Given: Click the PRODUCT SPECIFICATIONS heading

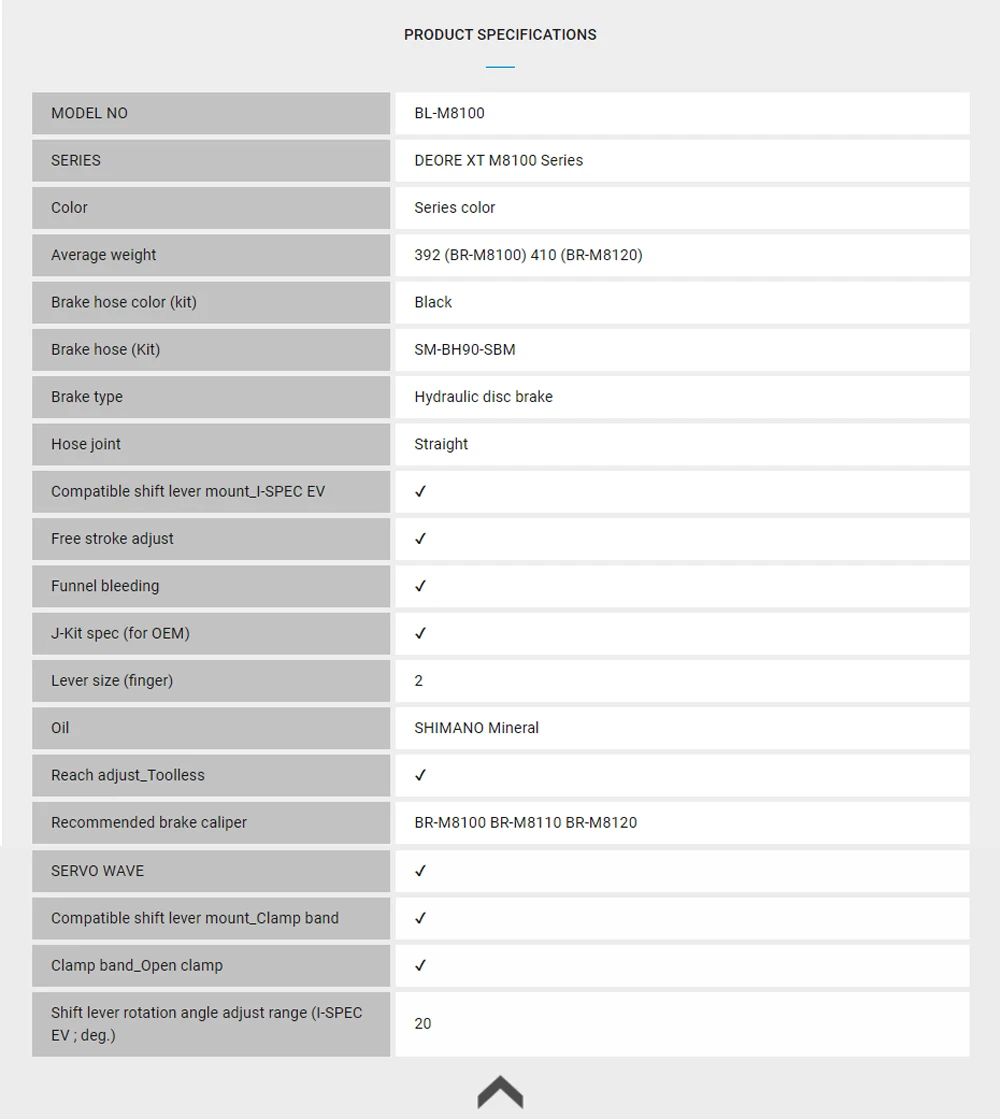Looking at the screenshot, I should 500,35.
